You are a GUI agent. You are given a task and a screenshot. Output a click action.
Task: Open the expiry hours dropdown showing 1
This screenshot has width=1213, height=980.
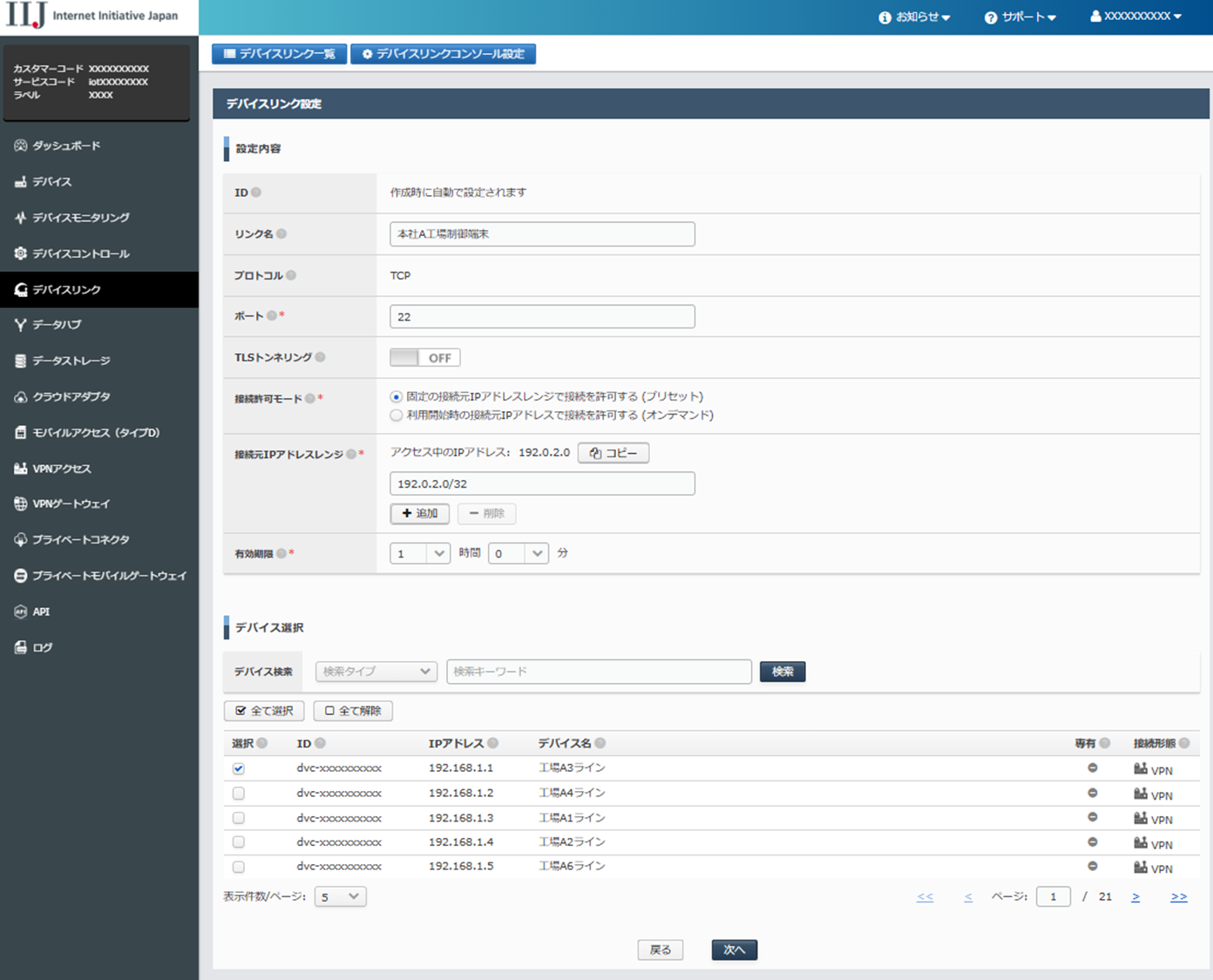pos(420,553)
